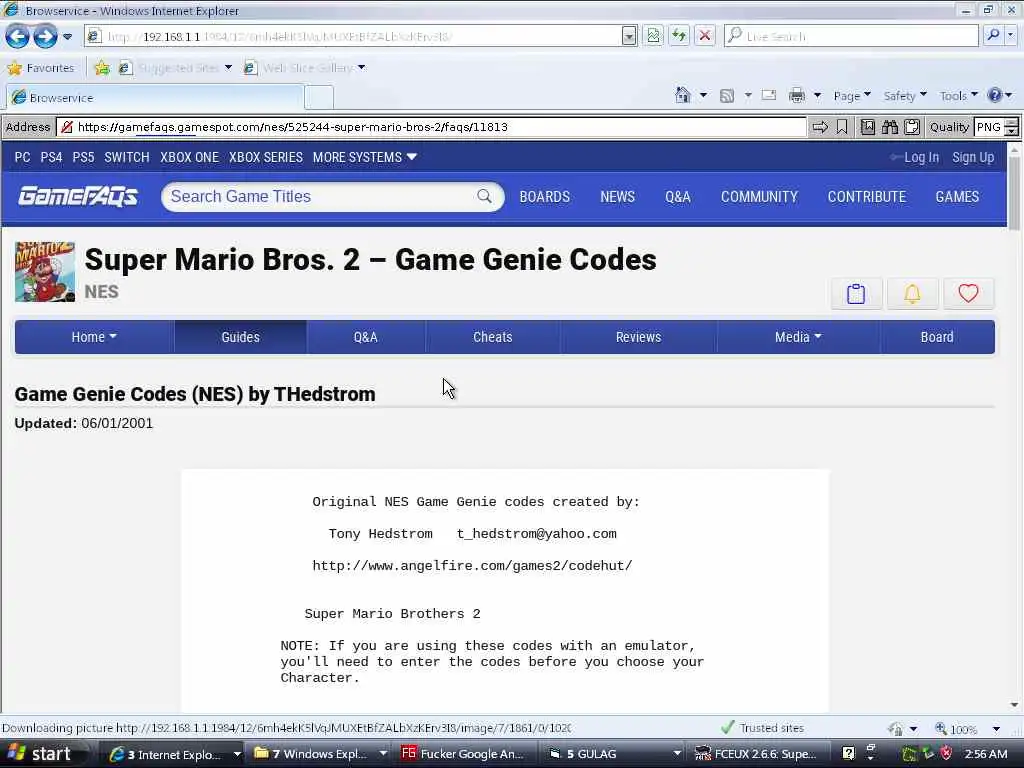The width and height of the screenshot is (1024, 768).
Task: Click the binoculars Find icon
Action: 889,127
